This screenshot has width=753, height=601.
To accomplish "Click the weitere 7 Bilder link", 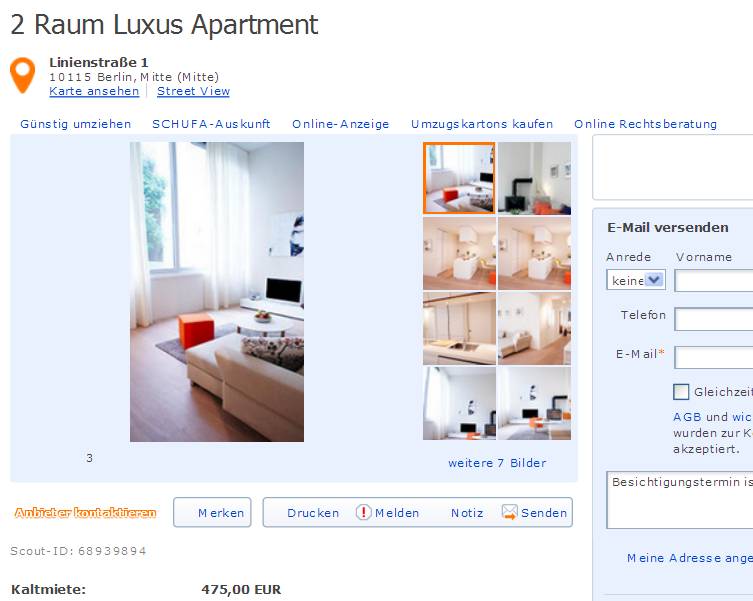I will [497, 463].
